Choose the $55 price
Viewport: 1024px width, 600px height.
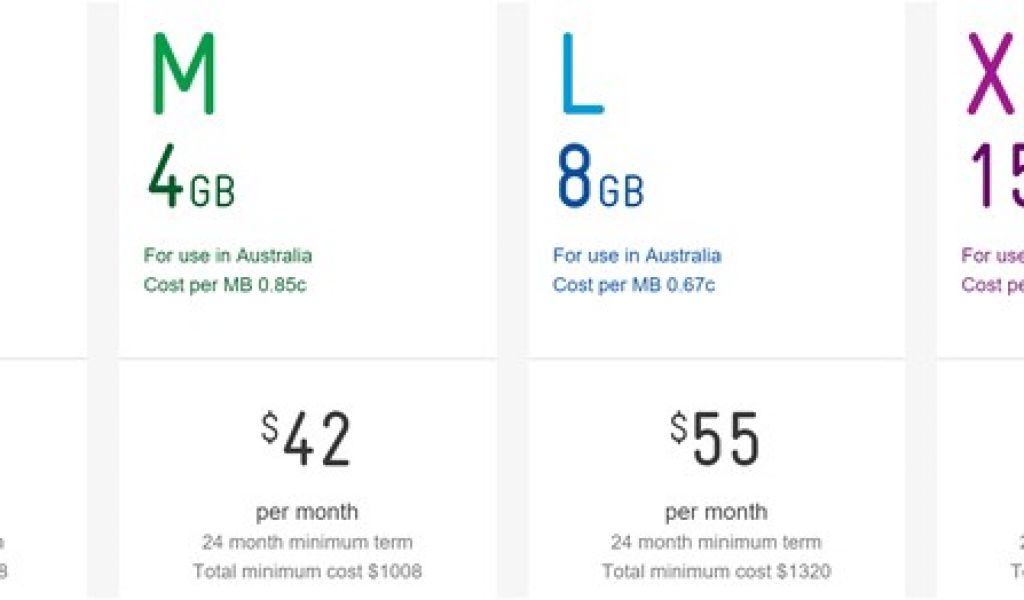[716, 440]
